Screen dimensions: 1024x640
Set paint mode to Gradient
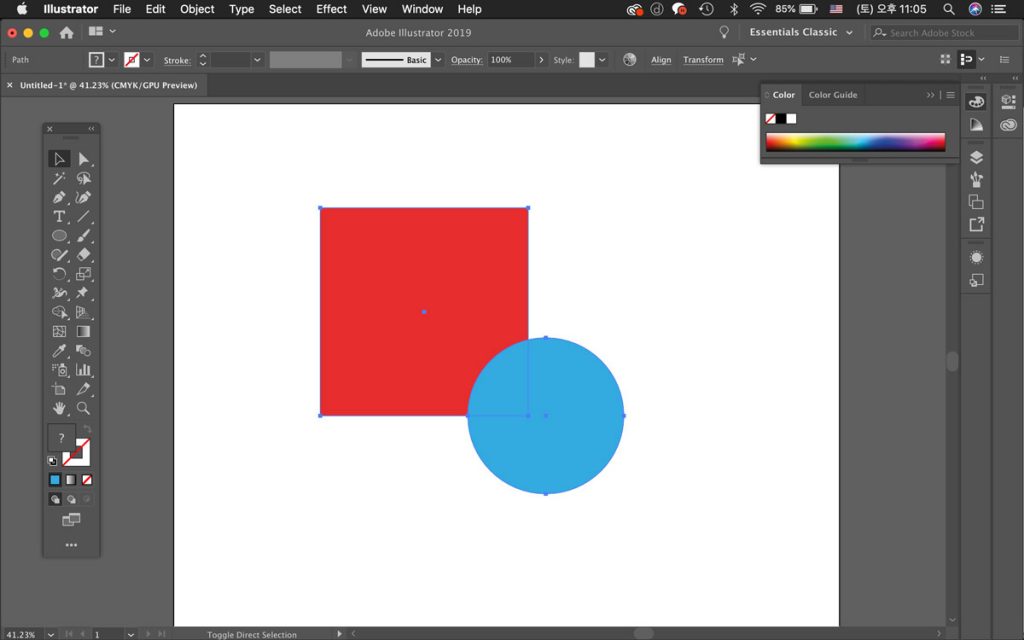click(71, 480)
